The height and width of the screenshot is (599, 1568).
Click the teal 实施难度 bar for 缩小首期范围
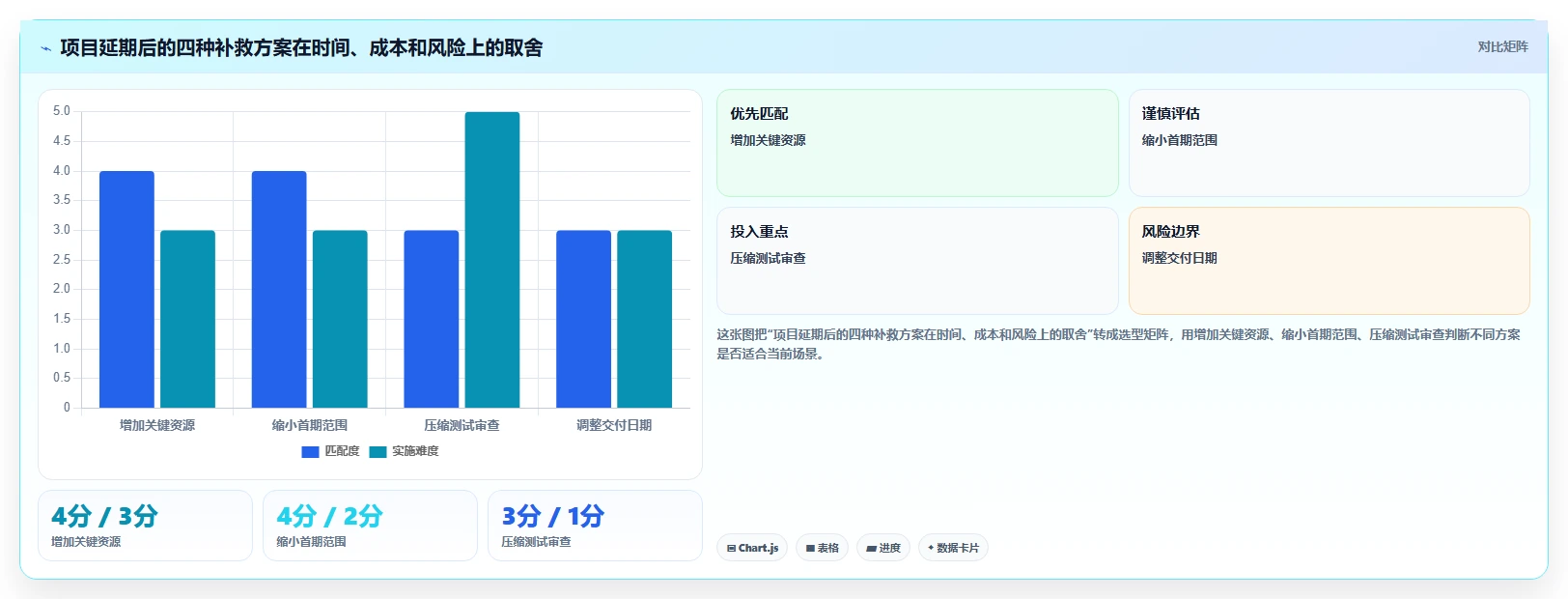pos(340,319)
